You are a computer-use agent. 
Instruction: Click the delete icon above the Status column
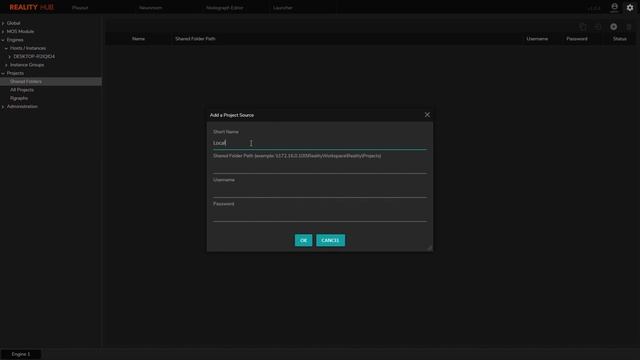click(629, 27)
